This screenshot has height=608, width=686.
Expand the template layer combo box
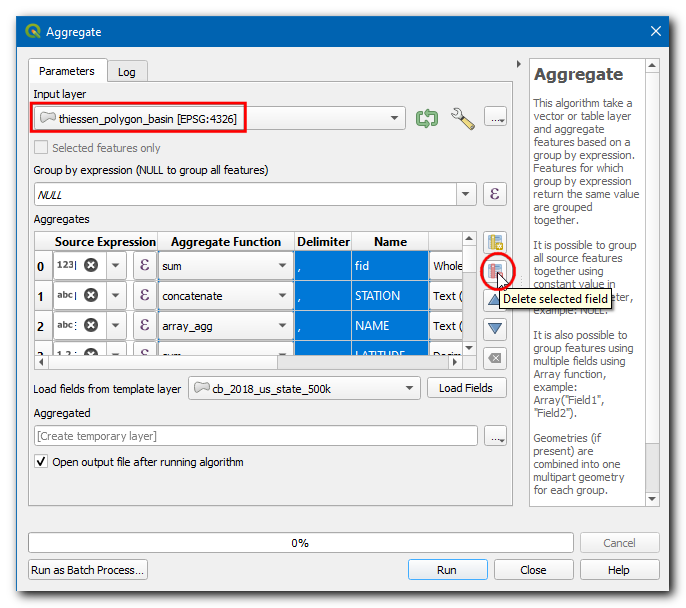[x=409, y=388]
